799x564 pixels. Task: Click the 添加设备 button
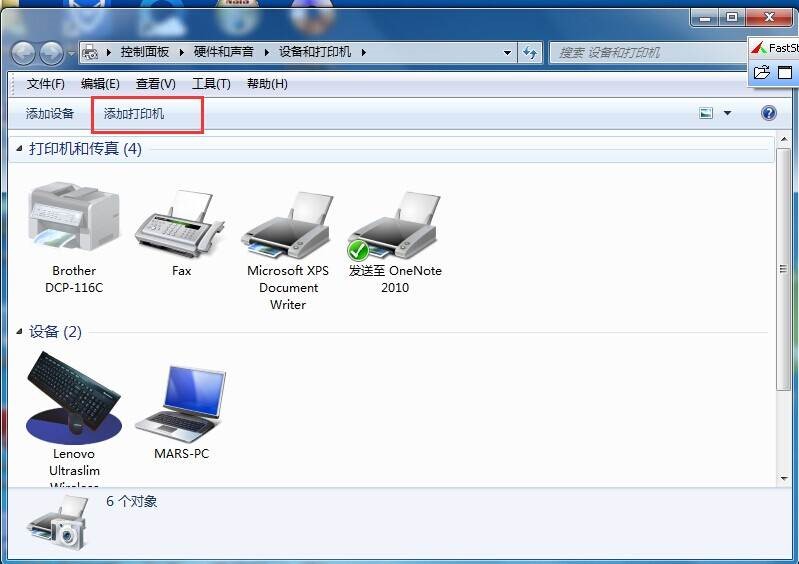click(x=50, y=114)
